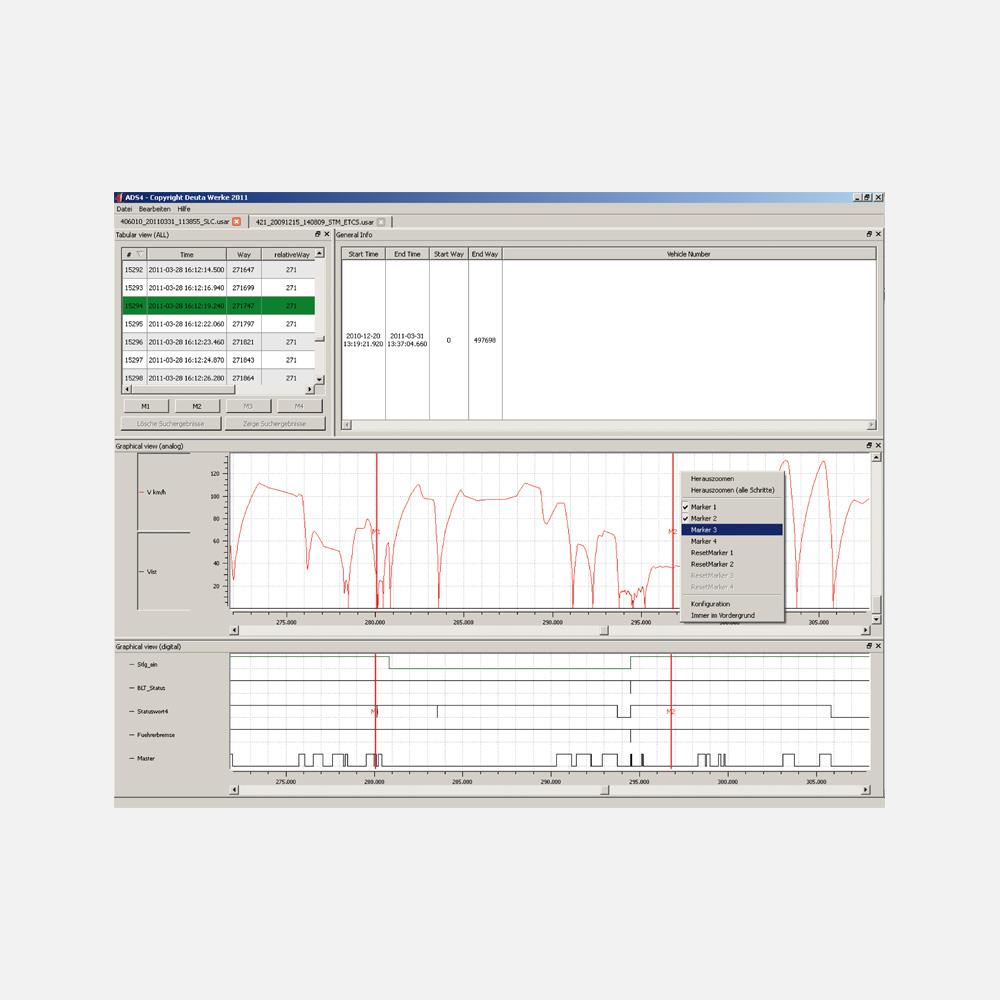Close the 406010_20110331_113855_SLC.usar tab with its red X
The image size is (1000, 1000).
237,222
